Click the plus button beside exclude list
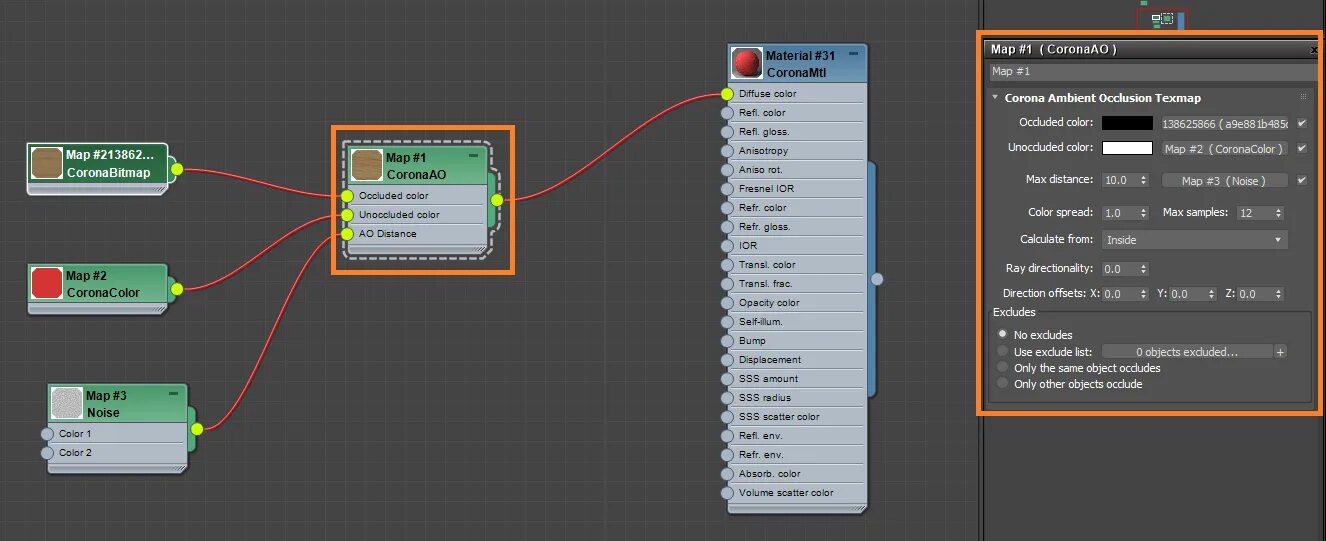 (1280, 352)
